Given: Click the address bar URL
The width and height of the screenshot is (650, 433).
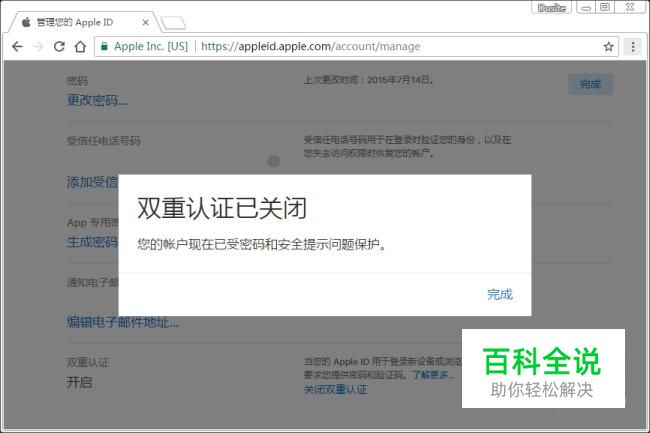Looking at the screenshot, I should coord(310,46).
